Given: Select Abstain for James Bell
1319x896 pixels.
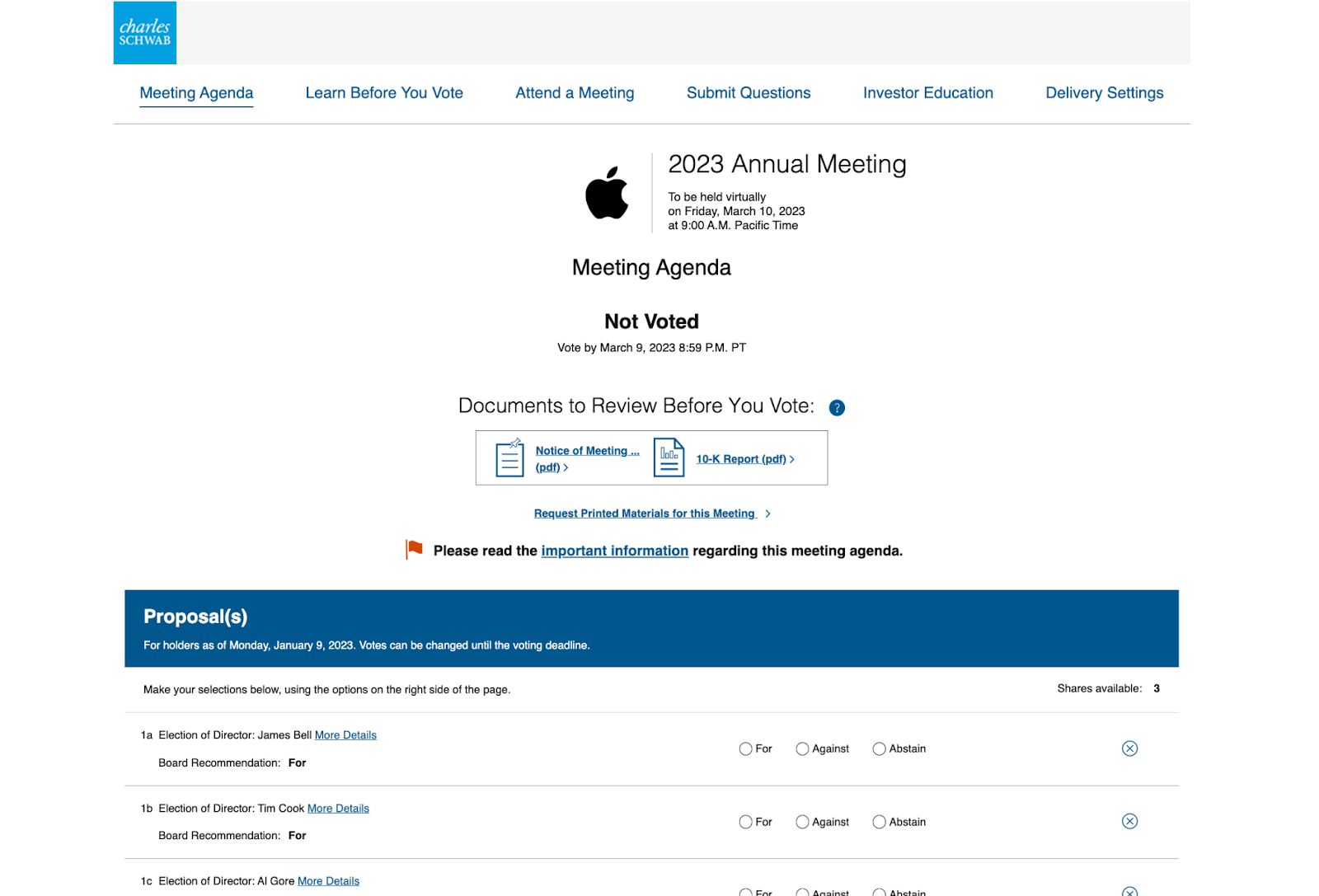Looking at the screenshot, I should coord(879,748).
